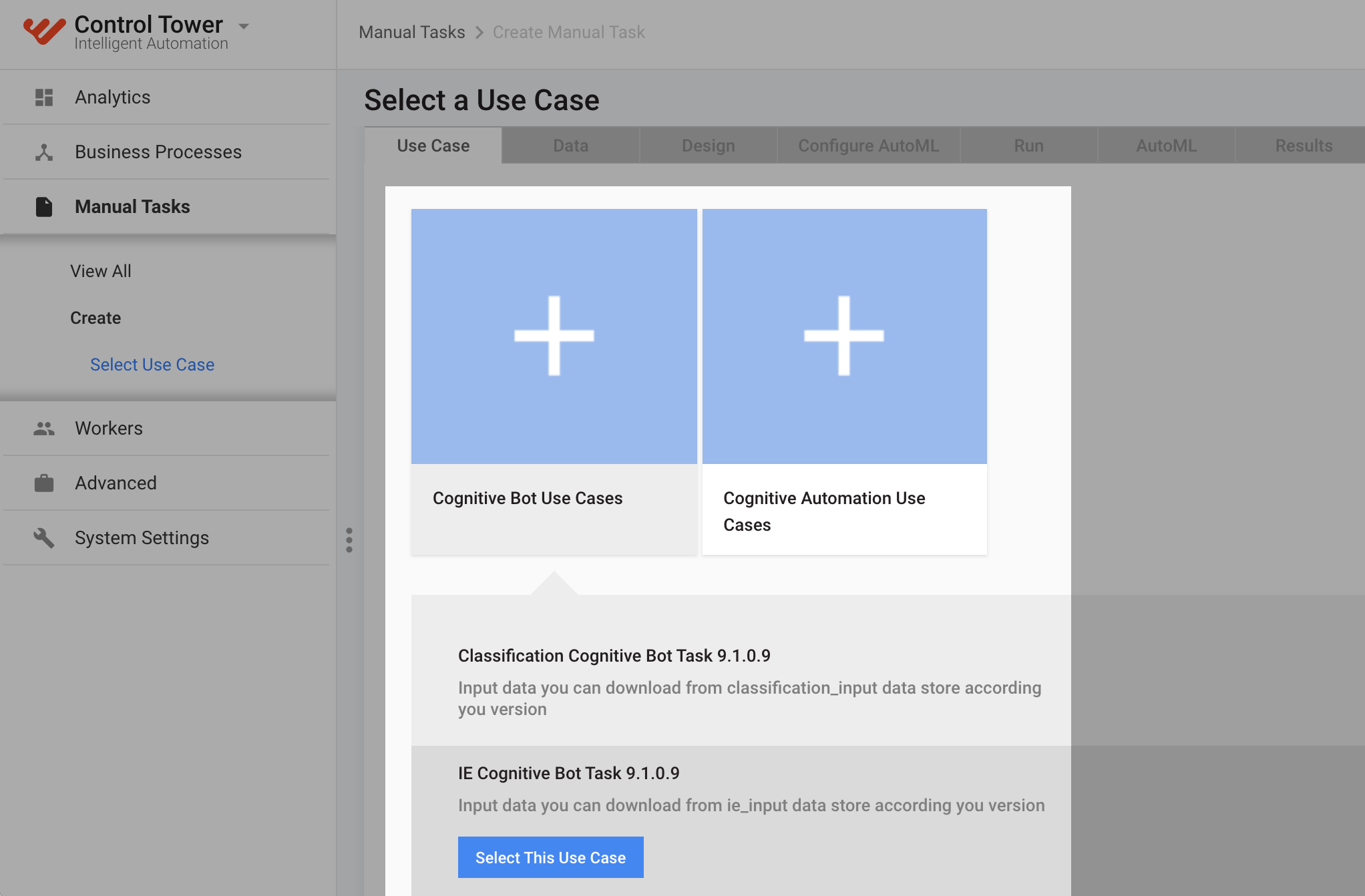Click the plus icon on Cognitive Automation card
This screenshot has height=896, width=1365.
pyautogui.click(x=844, y=336)
